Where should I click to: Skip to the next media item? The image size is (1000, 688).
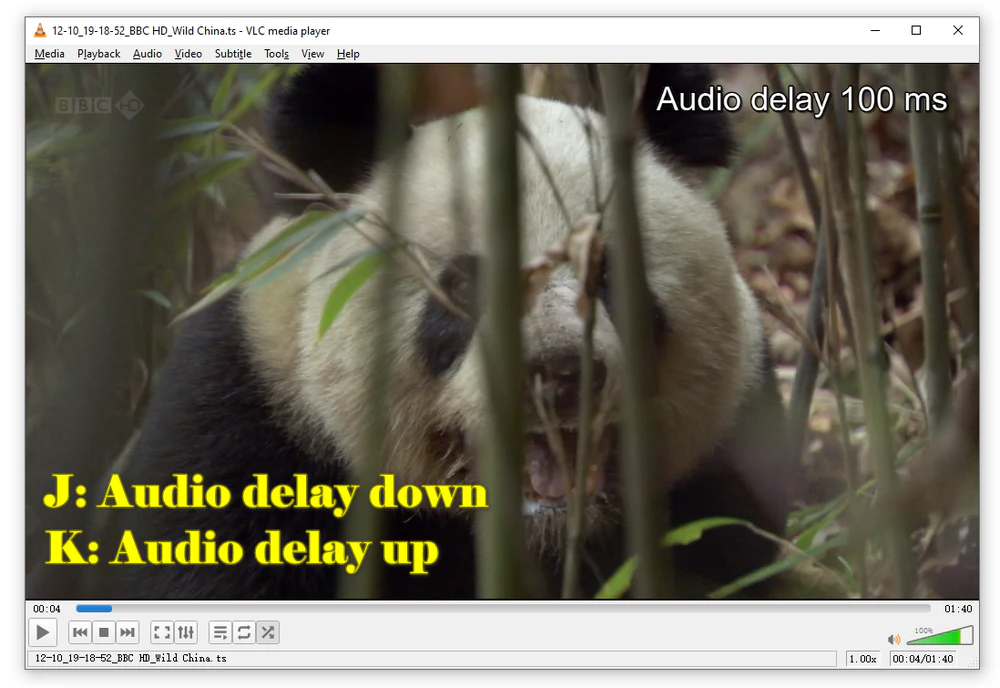point(127,631)
